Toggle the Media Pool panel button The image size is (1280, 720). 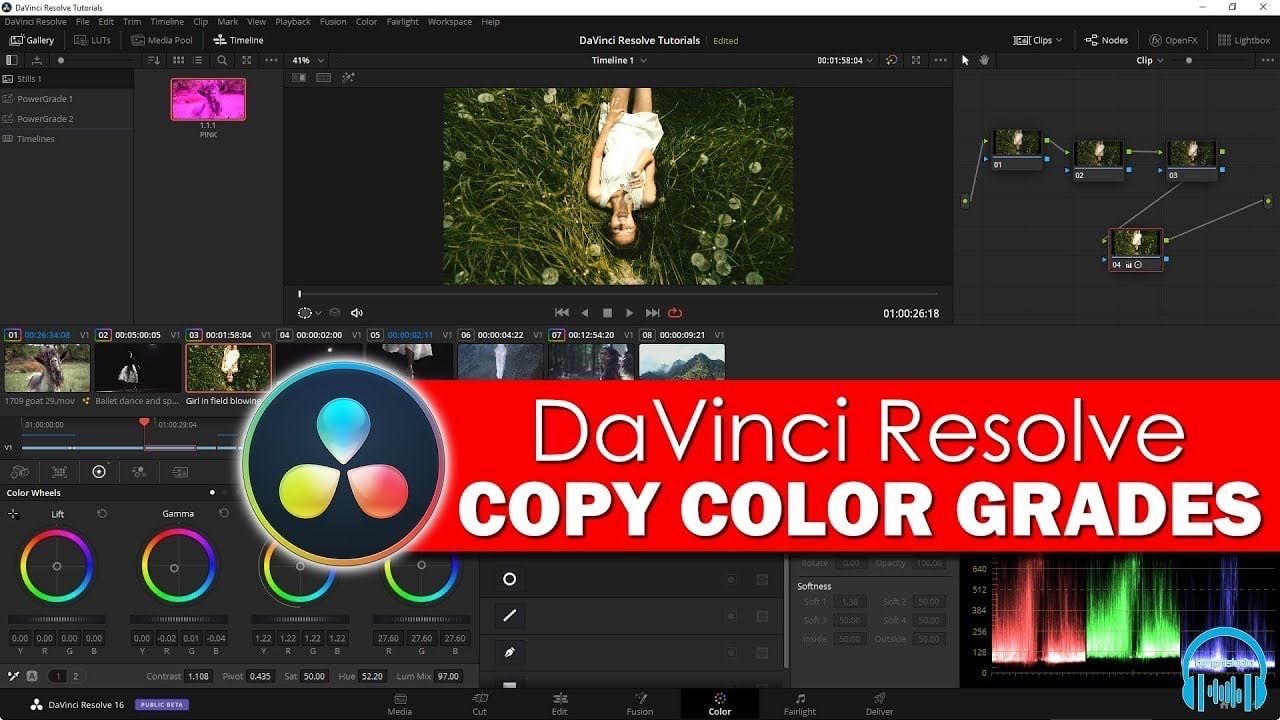pos(160,40)
